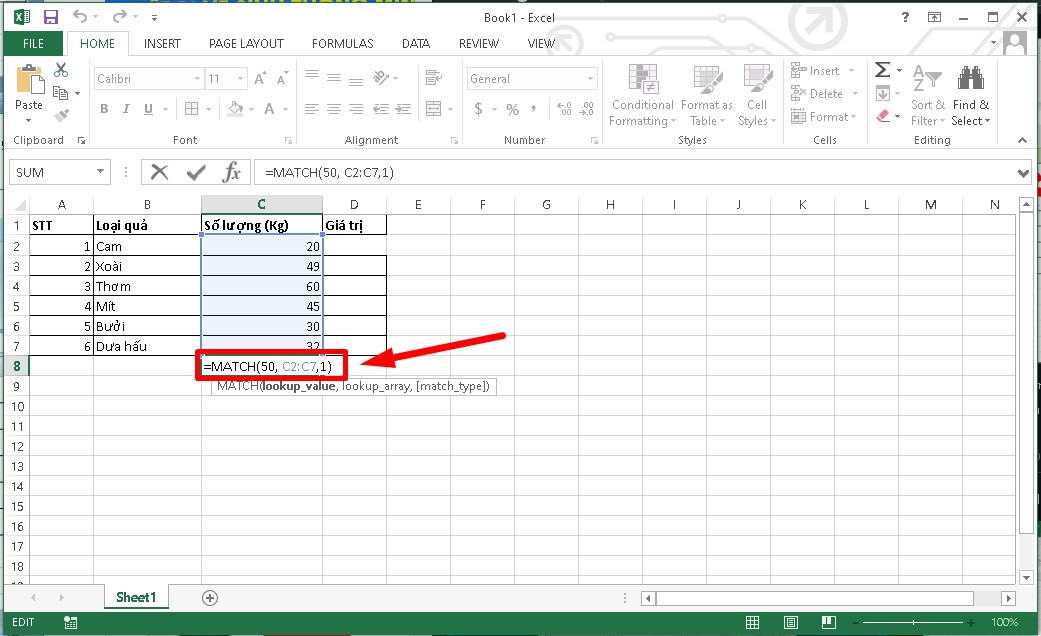
Task: Toggle Top Align vertical alignment
Action: [x=311, y=76]
